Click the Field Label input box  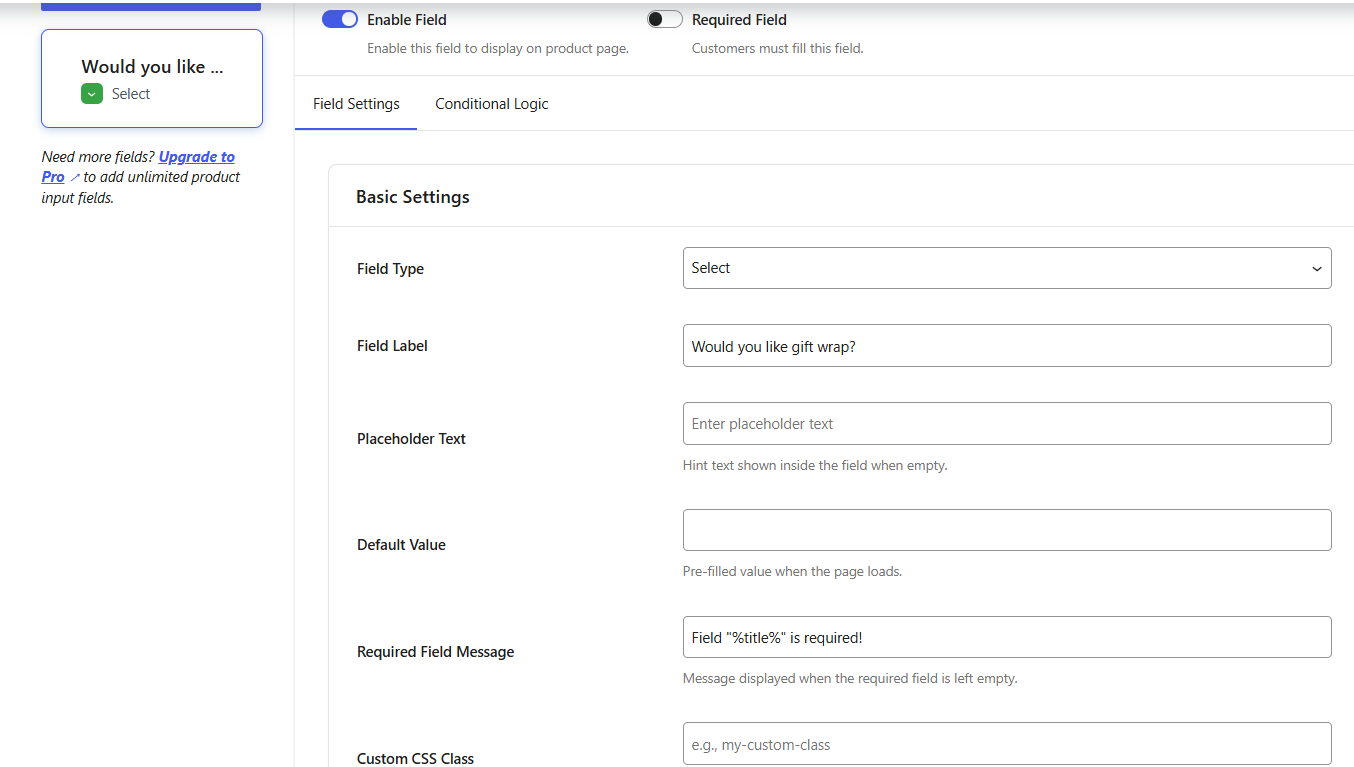coord(1007,345)
